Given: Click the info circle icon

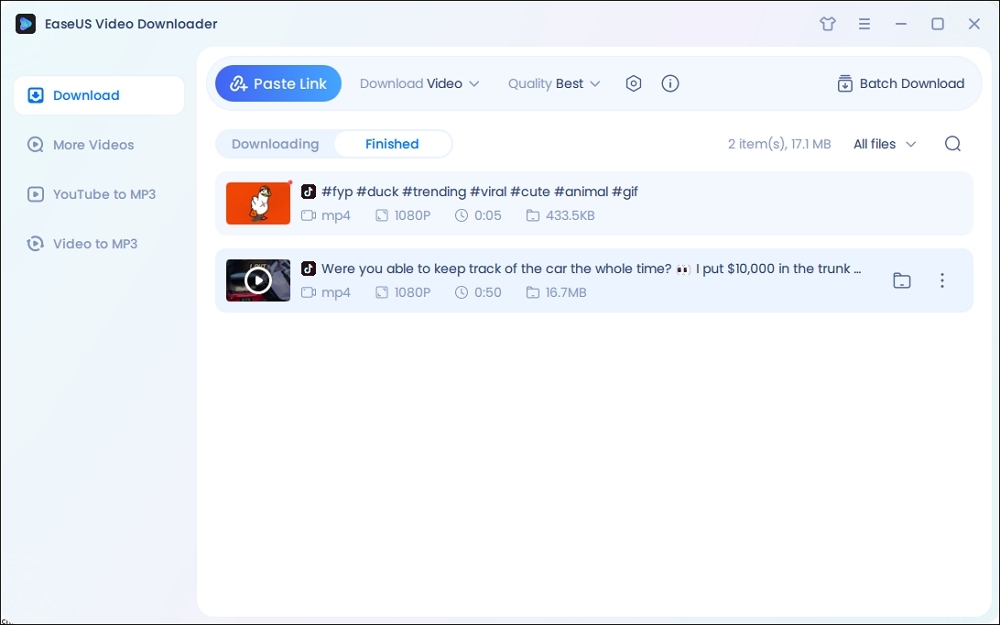Looking at the screenshot, I should 670,84.
